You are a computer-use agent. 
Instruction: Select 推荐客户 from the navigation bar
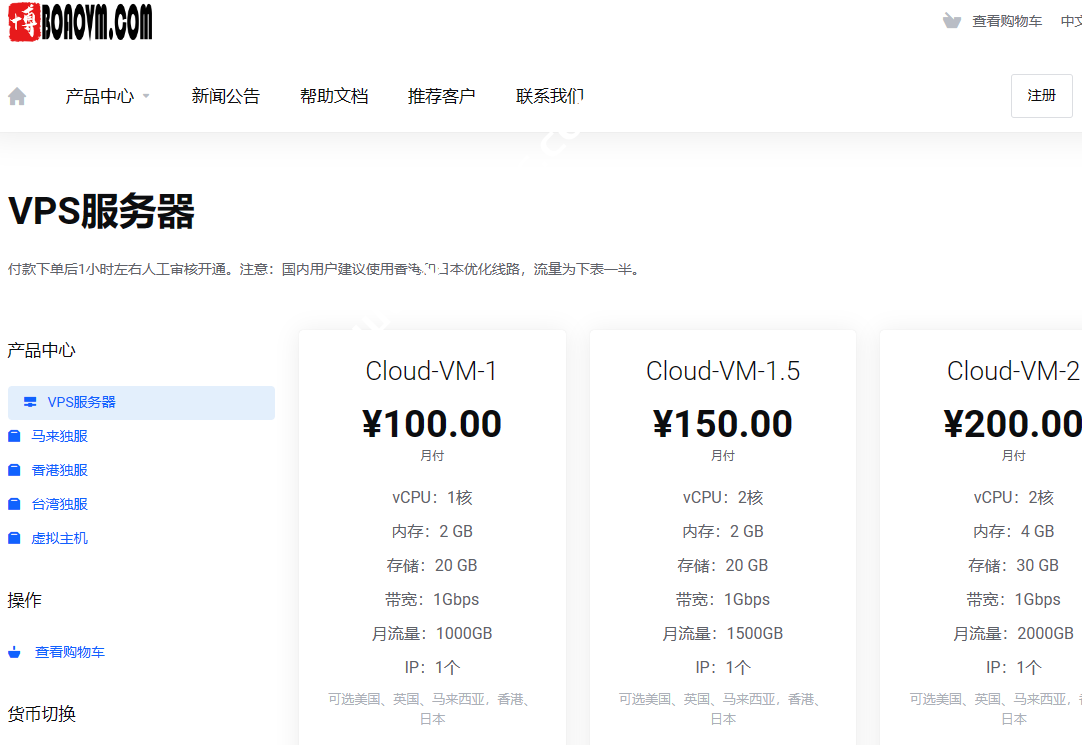442,95
